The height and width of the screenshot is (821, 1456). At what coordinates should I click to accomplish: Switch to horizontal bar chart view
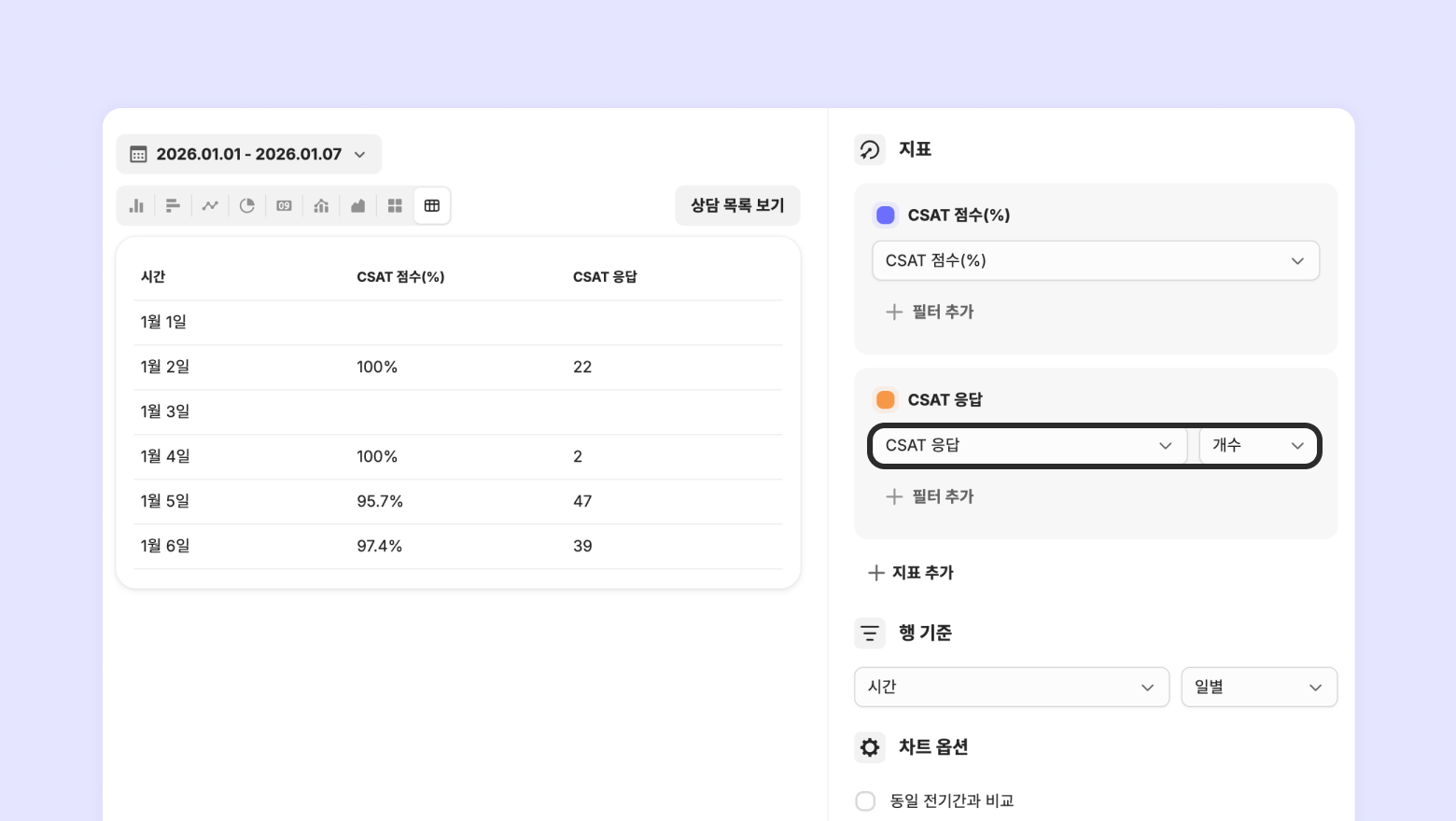173,206
